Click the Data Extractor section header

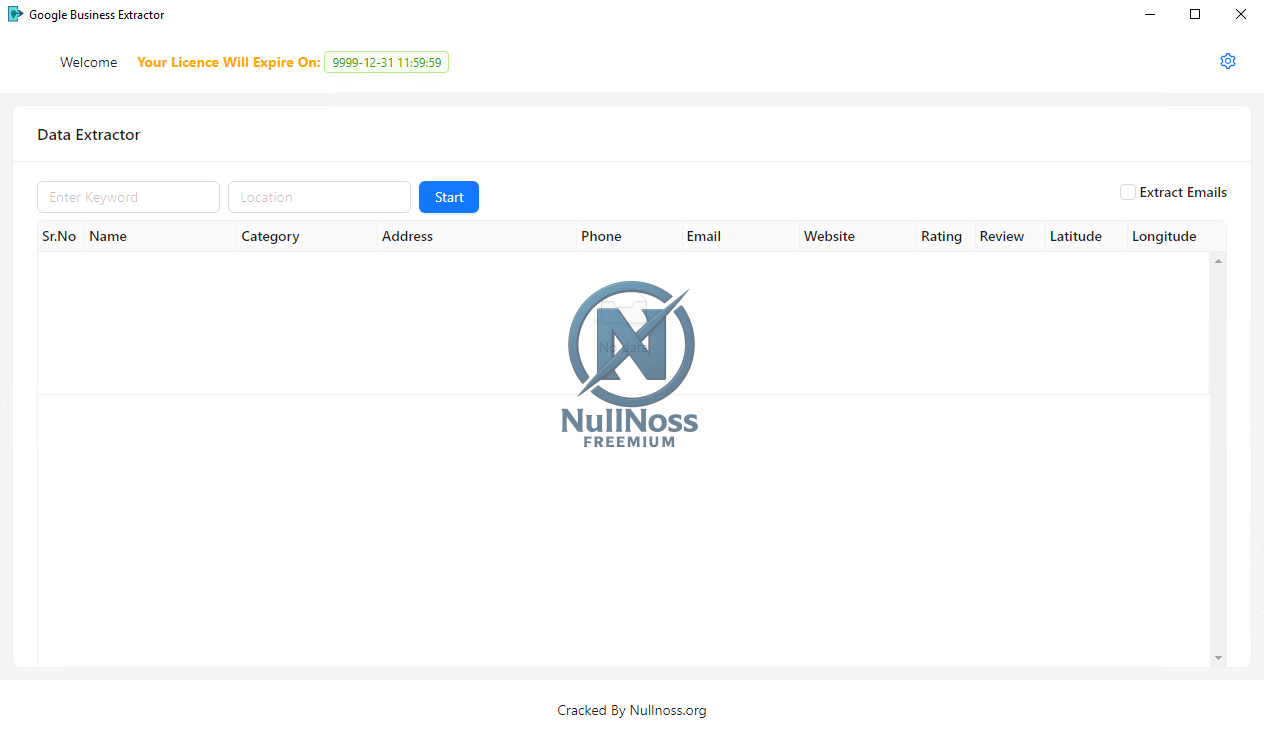88,134
